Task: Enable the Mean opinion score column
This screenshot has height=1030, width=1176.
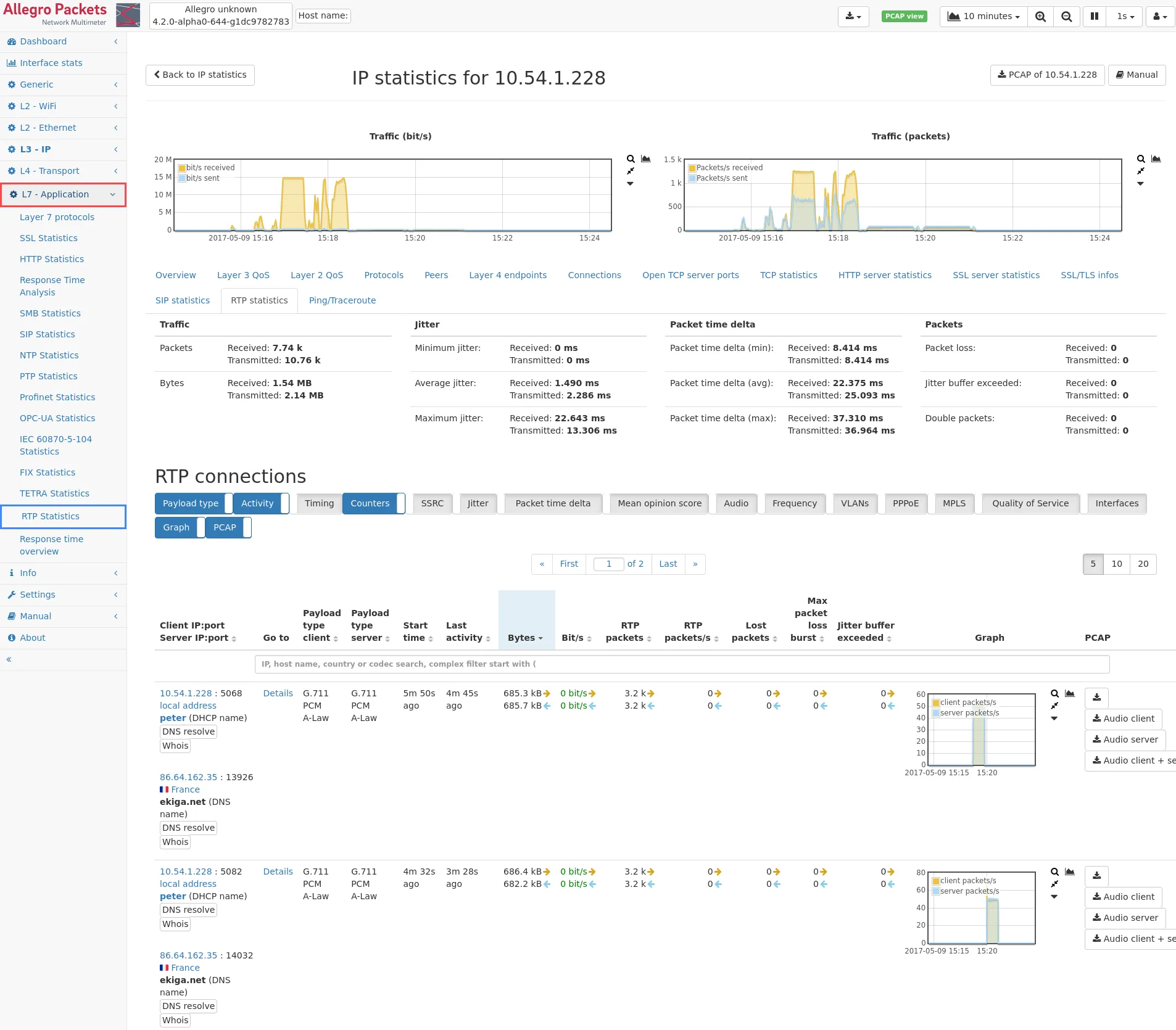Action: 659,503
